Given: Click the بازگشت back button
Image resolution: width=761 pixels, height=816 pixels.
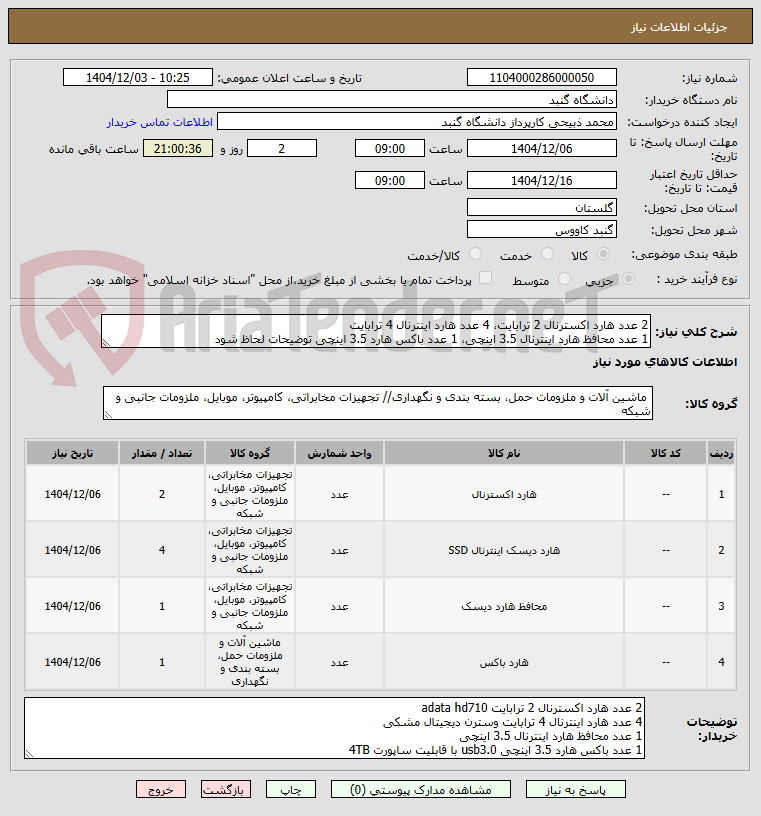Looking at the screenshot, I should (x=226, y=790).
